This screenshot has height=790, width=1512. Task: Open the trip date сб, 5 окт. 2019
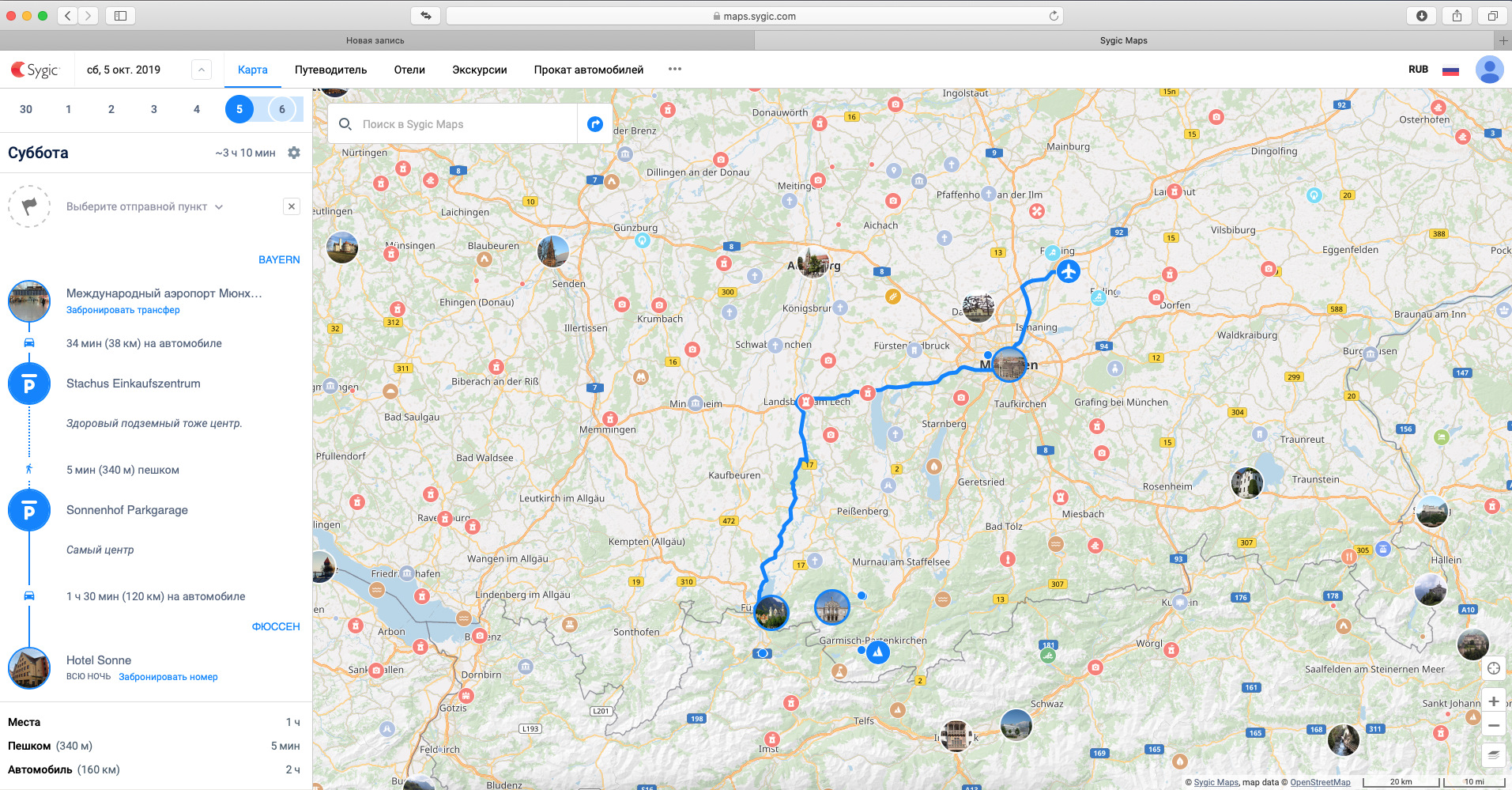tap(123, 70)
